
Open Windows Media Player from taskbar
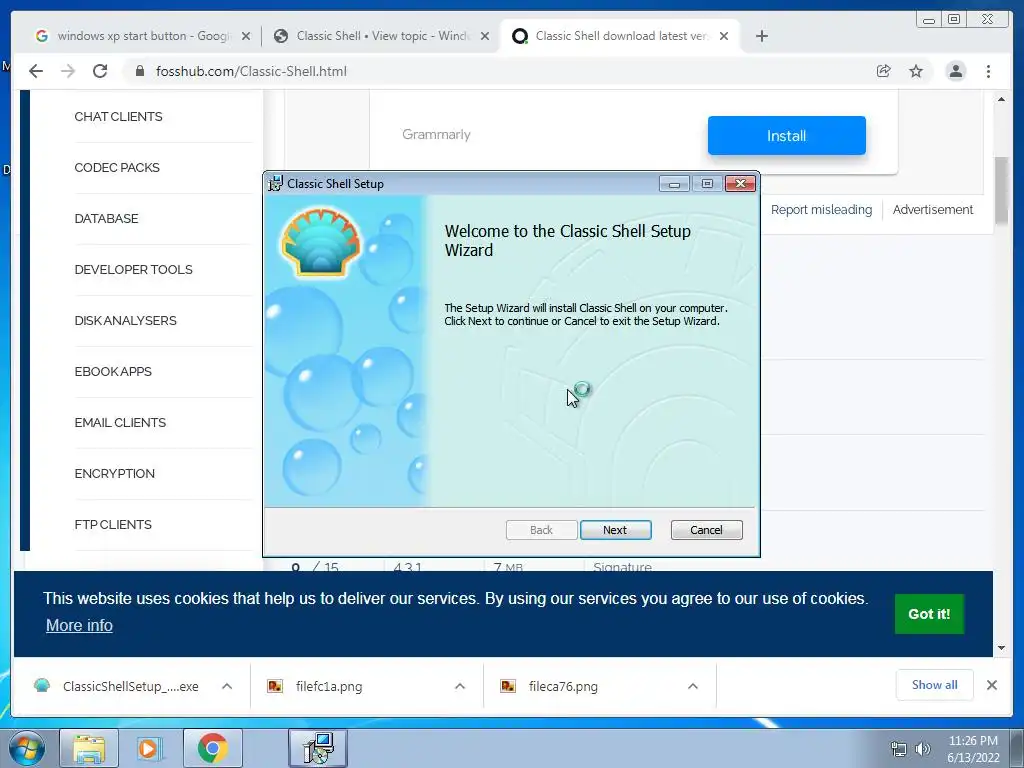150,748
